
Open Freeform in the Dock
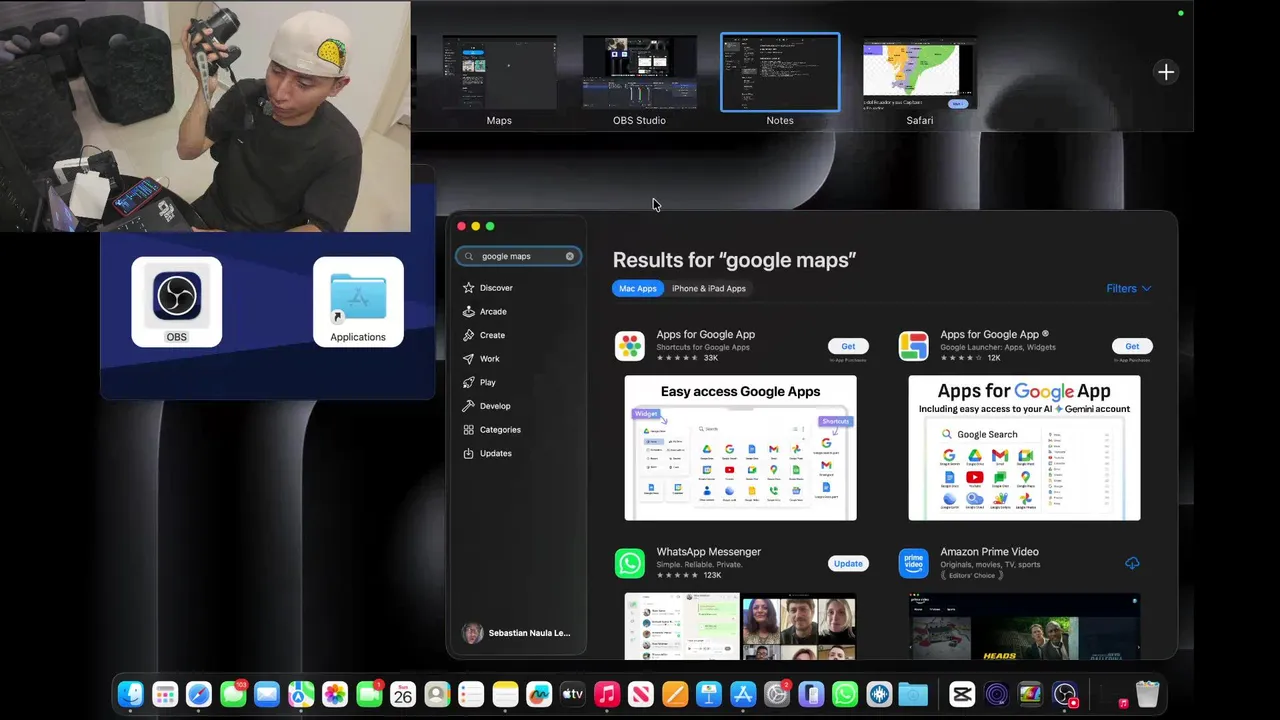coord(539,694)
